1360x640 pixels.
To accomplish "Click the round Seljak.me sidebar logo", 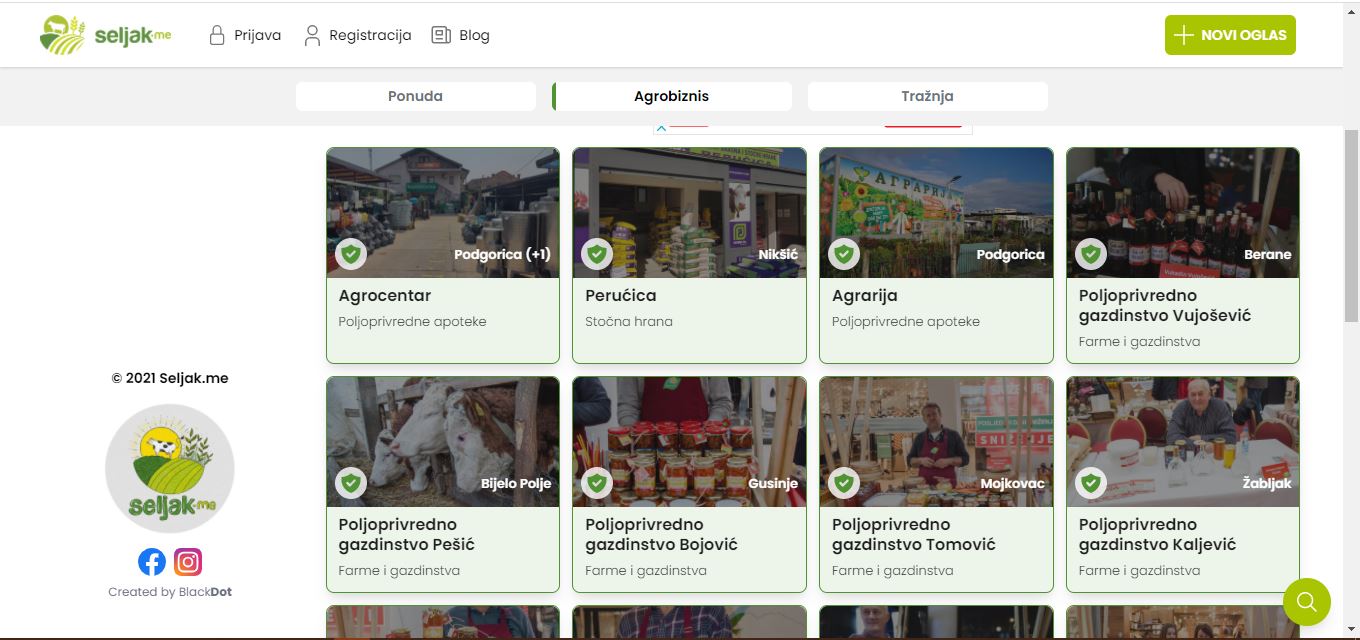I will pos(170,468).
